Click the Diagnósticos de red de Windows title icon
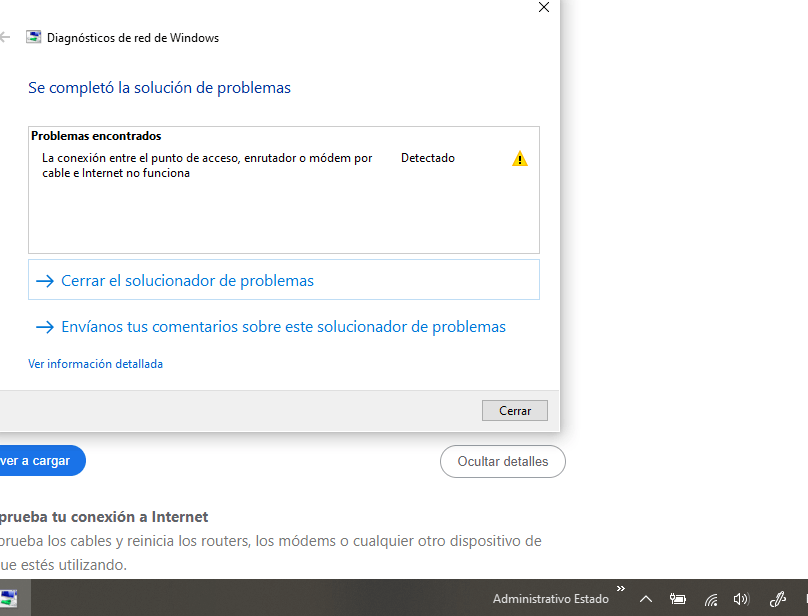 click(33, 37)
